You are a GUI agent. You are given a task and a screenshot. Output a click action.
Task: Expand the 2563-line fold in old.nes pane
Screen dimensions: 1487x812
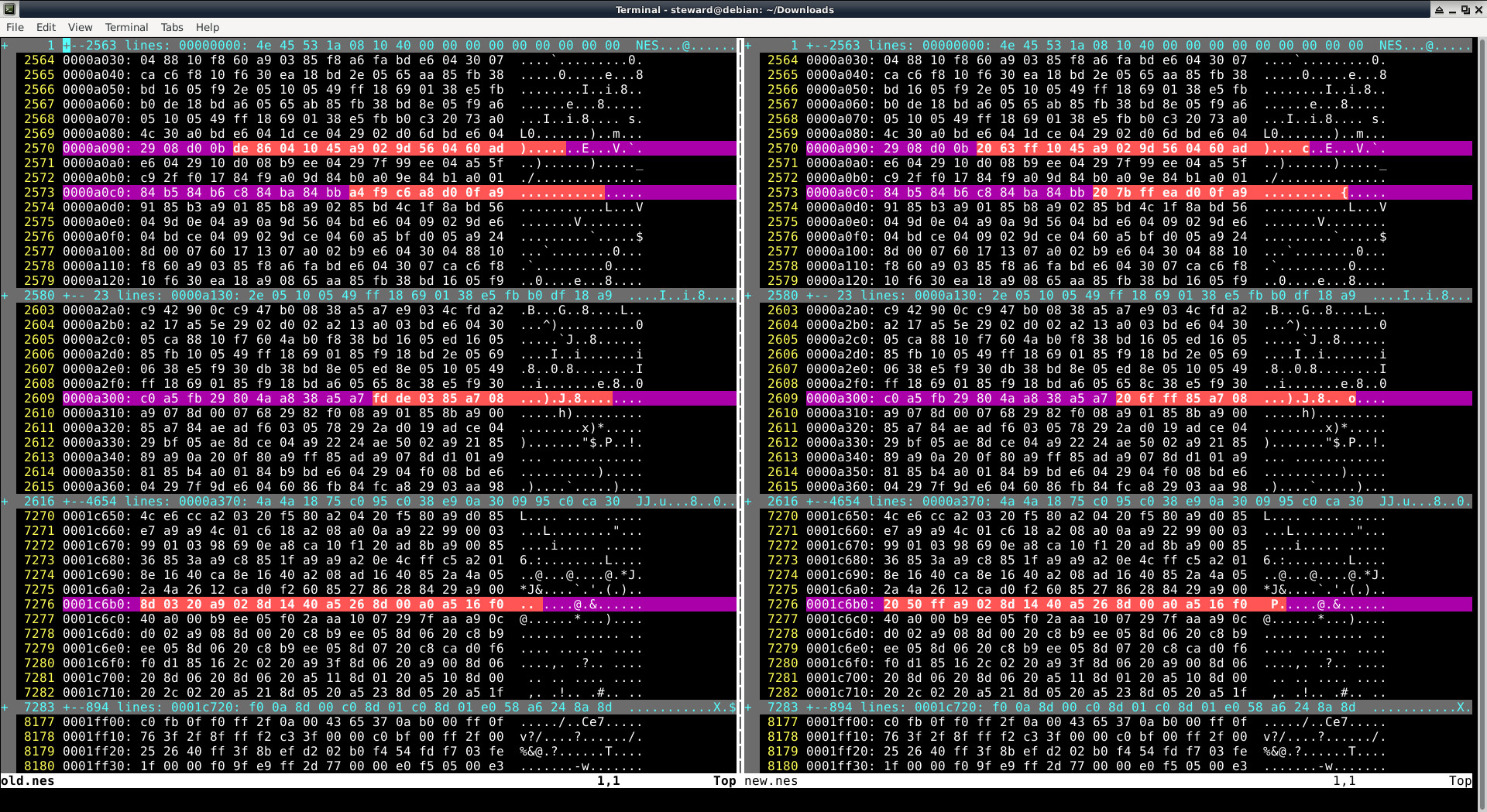pyautogui.click(x=369, y=46)
